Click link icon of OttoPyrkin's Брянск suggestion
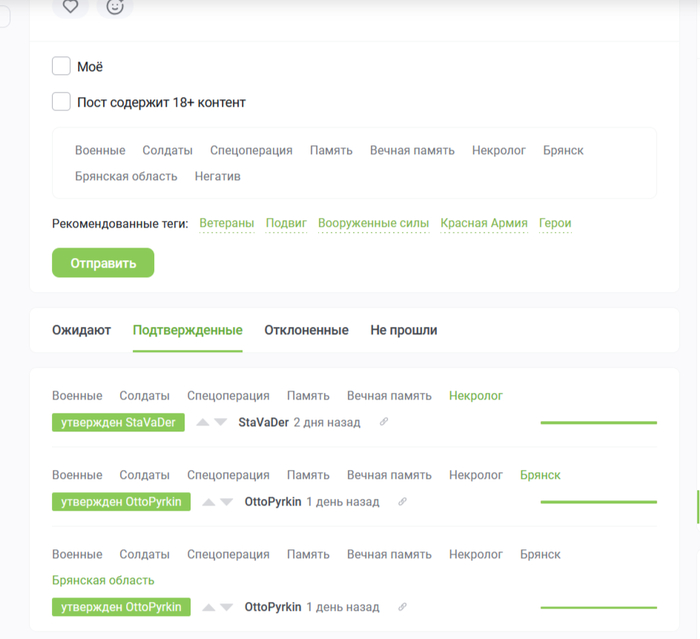This screenshot has width=700, height=639. pos(403,502)
